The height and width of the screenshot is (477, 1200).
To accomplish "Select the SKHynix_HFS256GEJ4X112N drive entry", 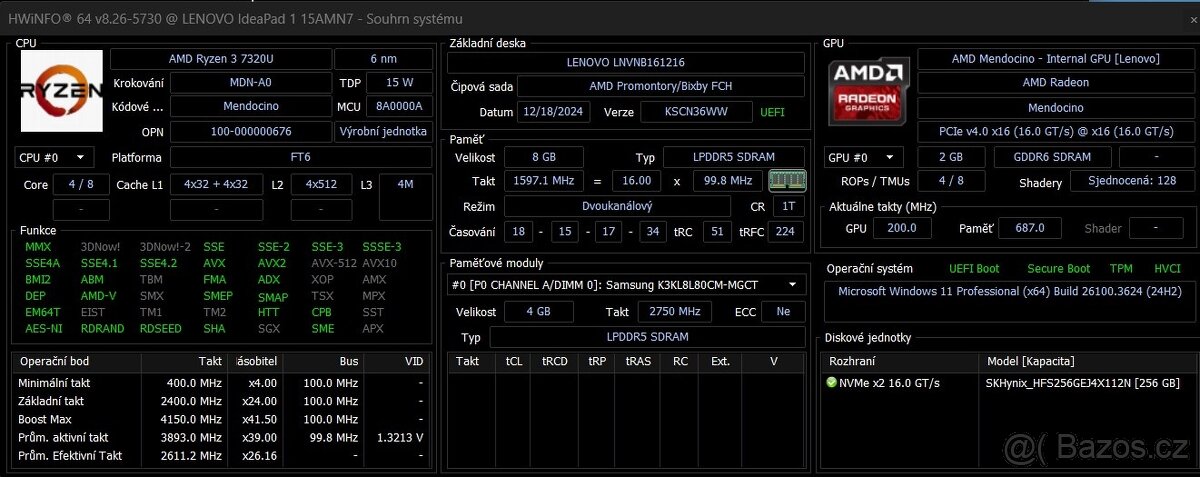I will tap(1083, 383).
